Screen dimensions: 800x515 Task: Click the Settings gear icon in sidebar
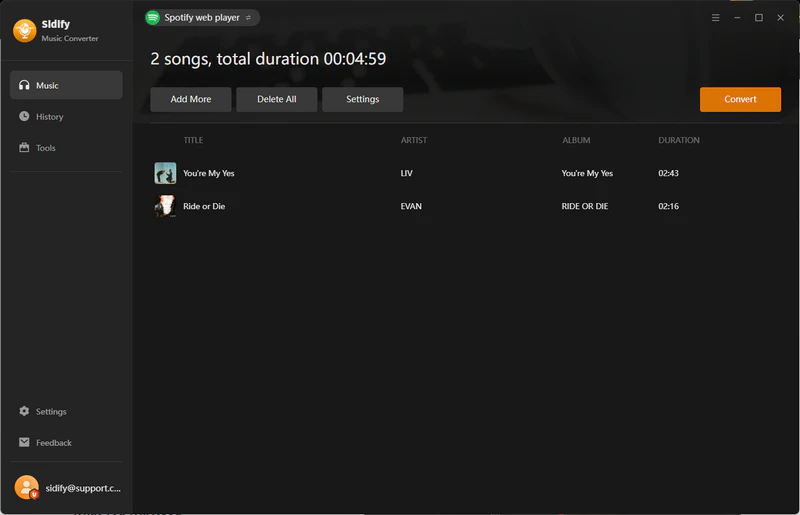[24, 411]
